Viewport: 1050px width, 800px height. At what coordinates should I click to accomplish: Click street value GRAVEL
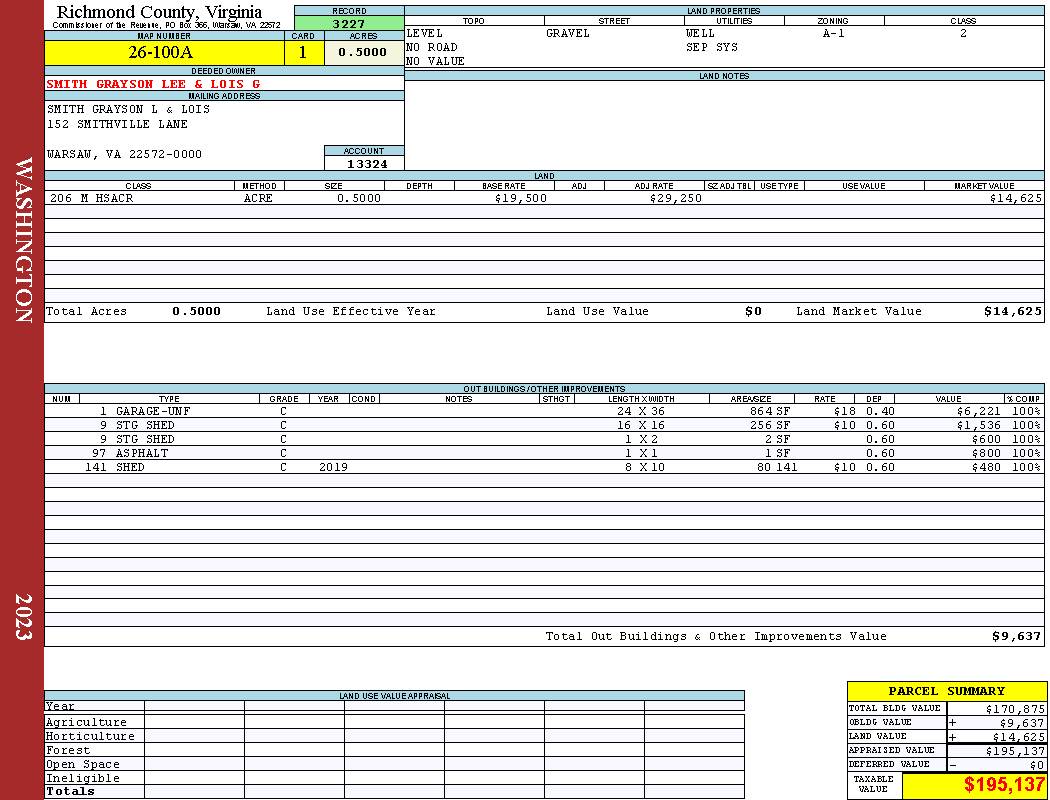(x=568, y=33)
